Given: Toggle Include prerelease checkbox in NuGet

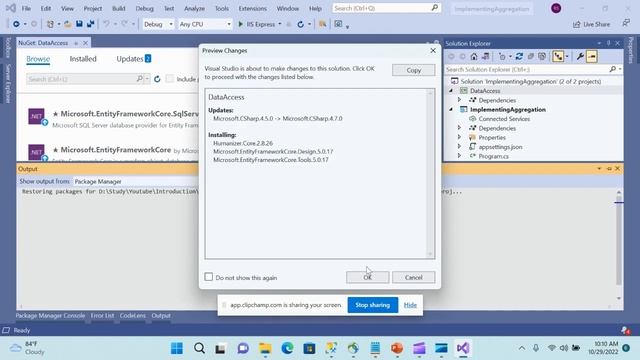Looking at the screenshot, I should click(x=170, y=79).
